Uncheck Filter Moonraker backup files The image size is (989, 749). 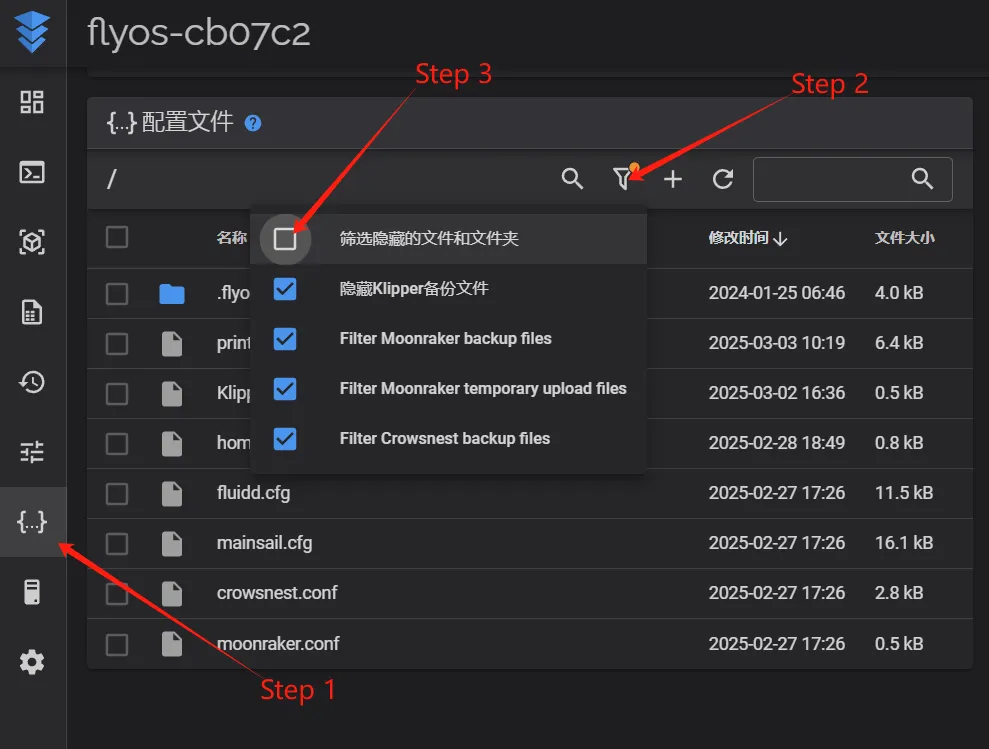285,339
